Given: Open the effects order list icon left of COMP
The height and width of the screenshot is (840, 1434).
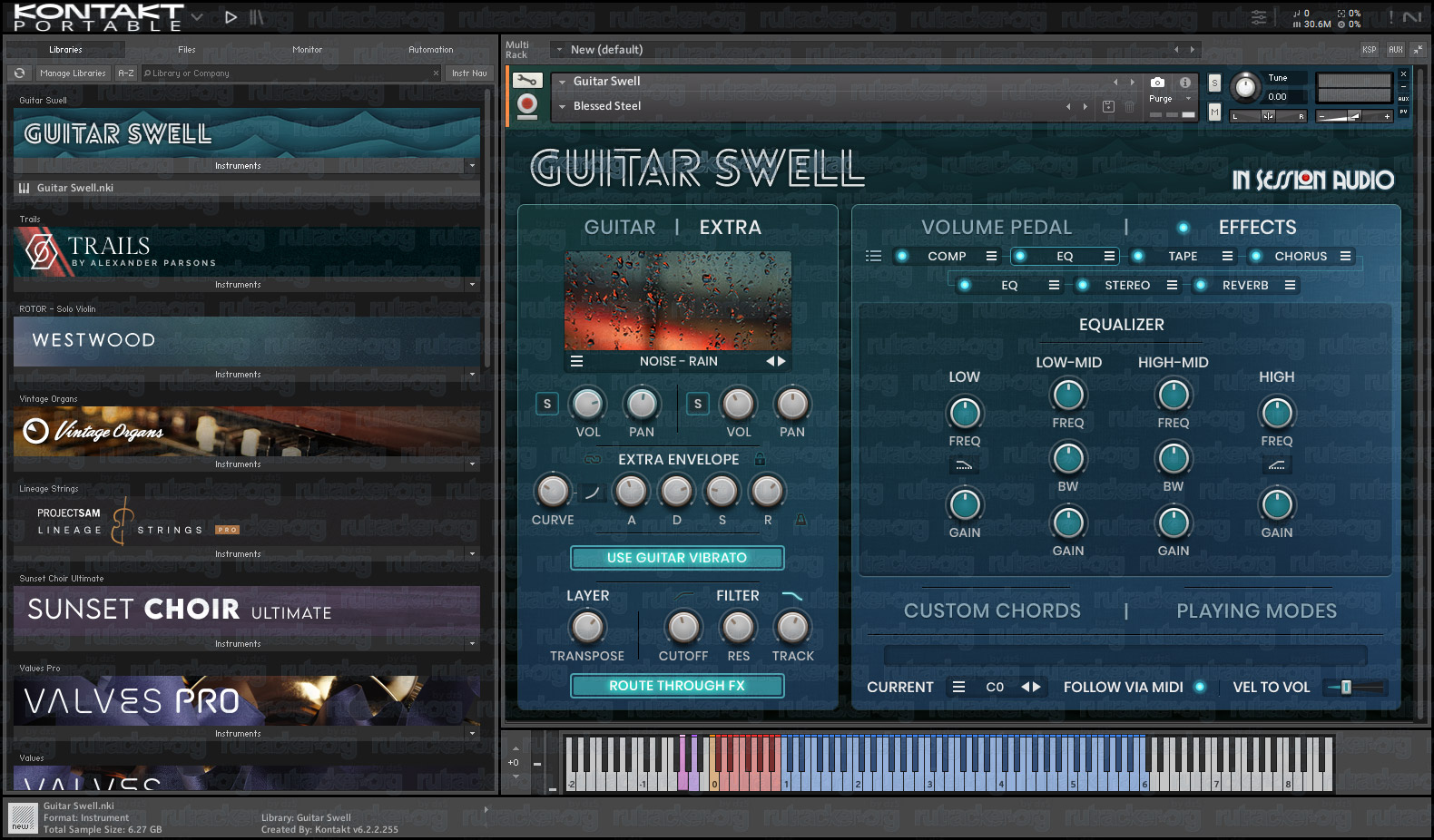Looking at the screenshot, I should coord(873,256).
